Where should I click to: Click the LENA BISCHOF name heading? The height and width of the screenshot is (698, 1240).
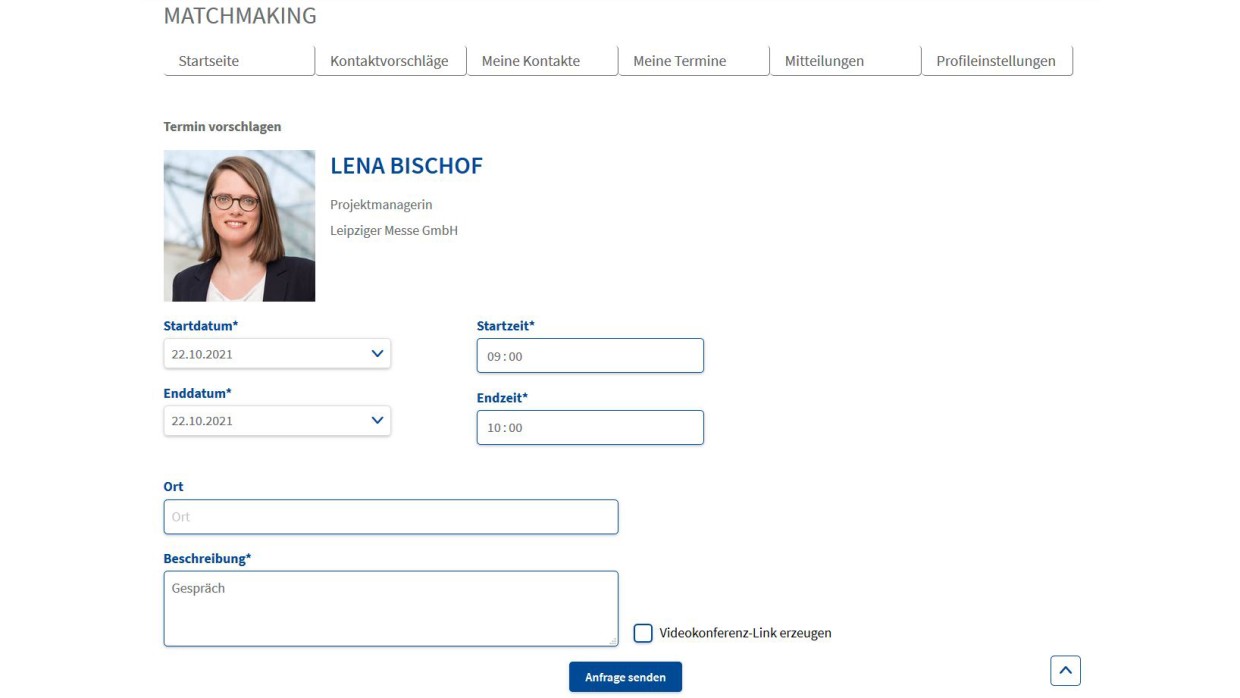click(406, 166)
